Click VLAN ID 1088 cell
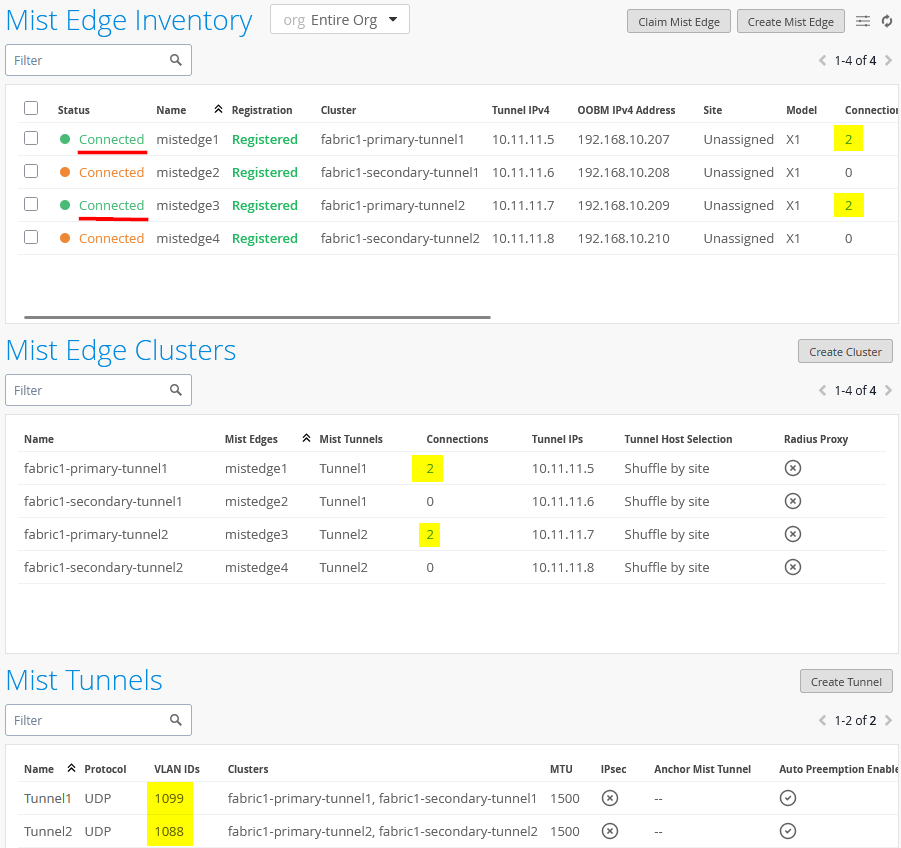Image resolution: width=901 pixels, height=848 pixels. click(169, 832)
